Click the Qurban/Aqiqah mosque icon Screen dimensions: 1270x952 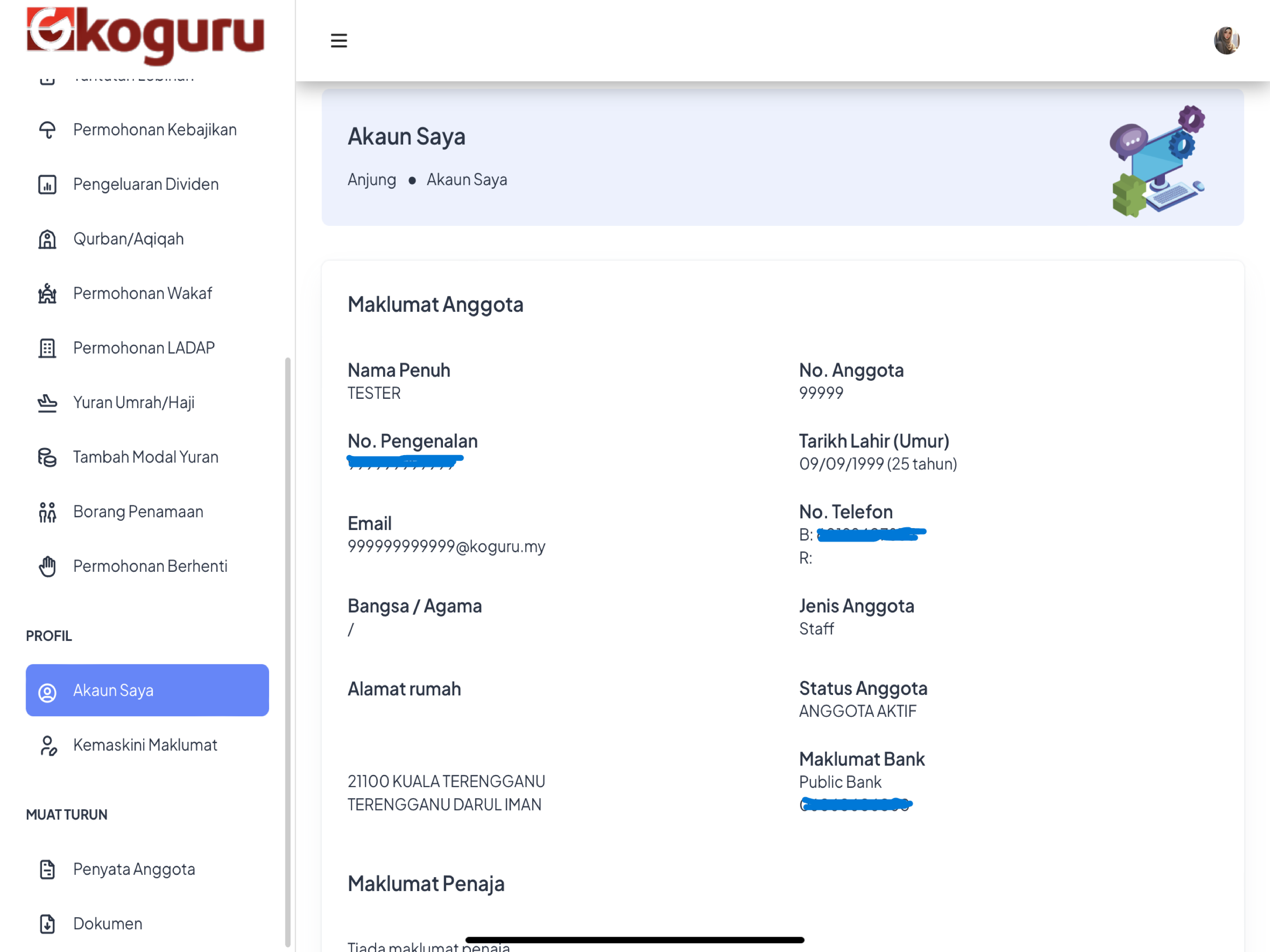pos(47,239)
